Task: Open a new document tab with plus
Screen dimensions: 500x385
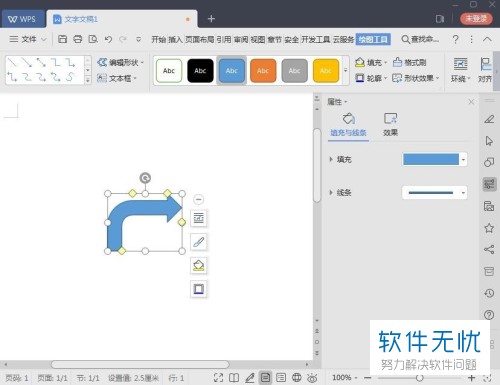Action: click(211, 19)
